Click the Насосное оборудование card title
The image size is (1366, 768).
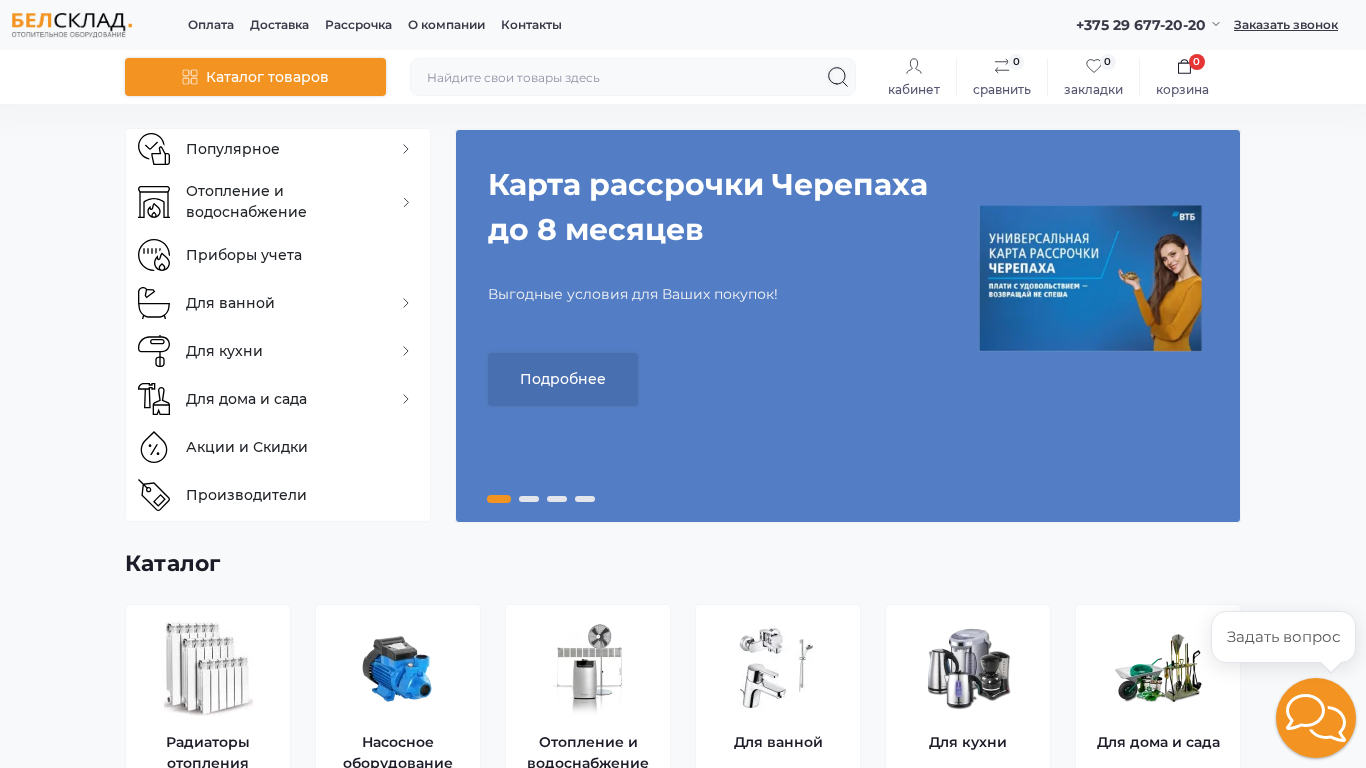(398, 752)
